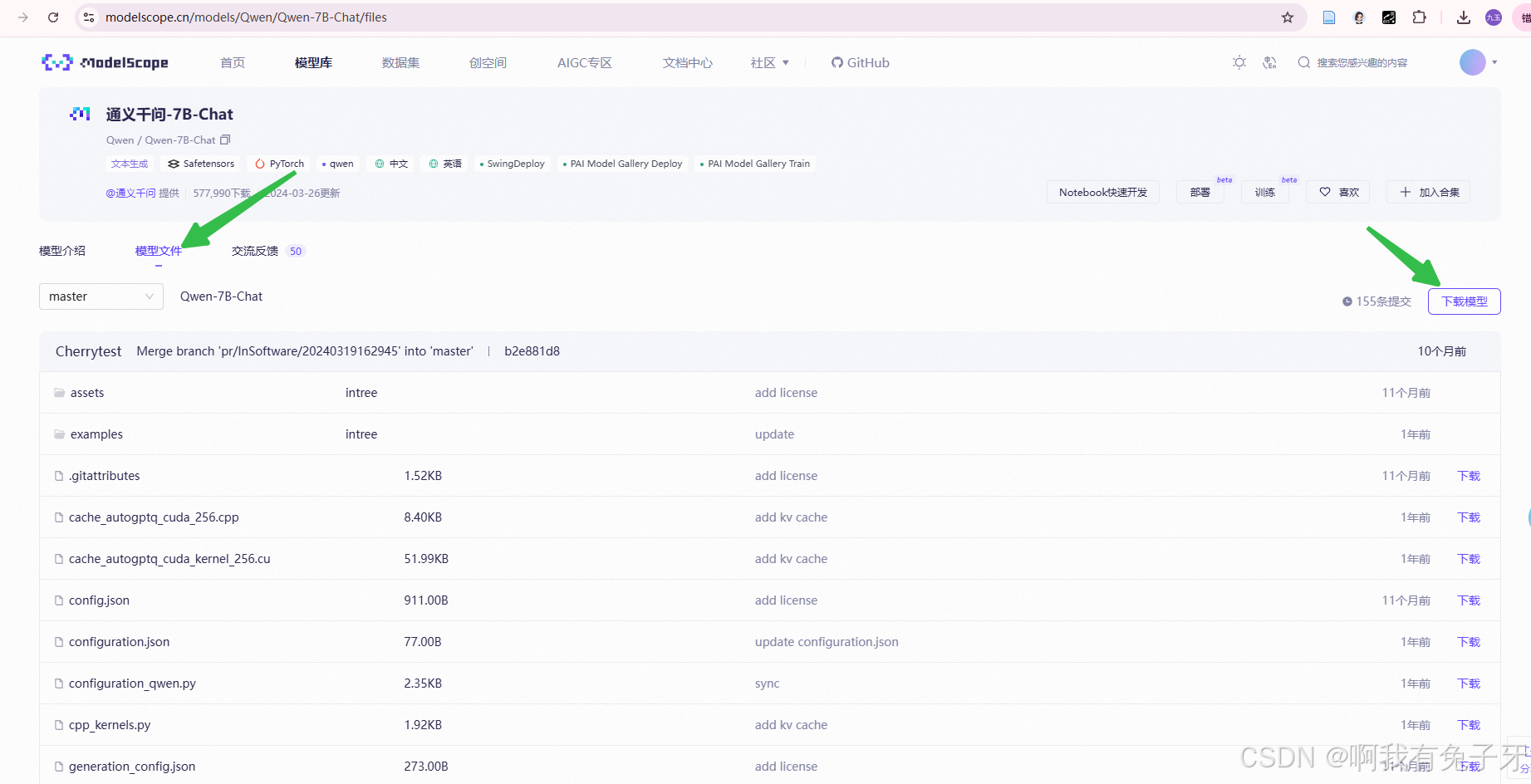The width and height of the screenshot is (1531, 784).
Task: Download configuration_qwen.py via 下载 link
Action: [1469, 684]
